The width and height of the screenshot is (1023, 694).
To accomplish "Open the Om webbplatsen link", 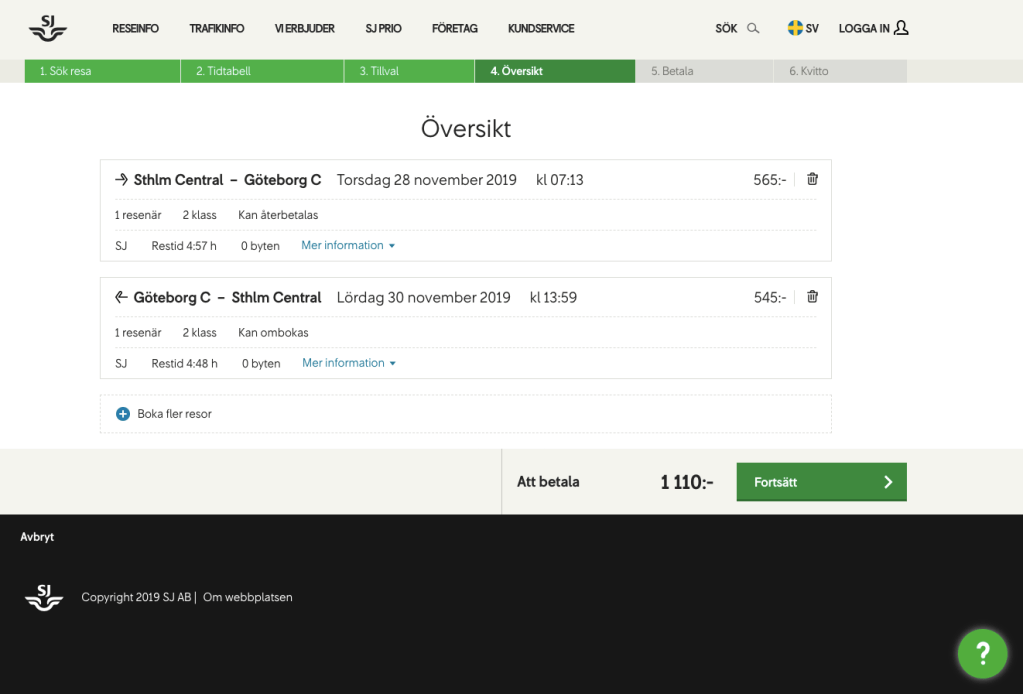I will (x=248, y=598).
